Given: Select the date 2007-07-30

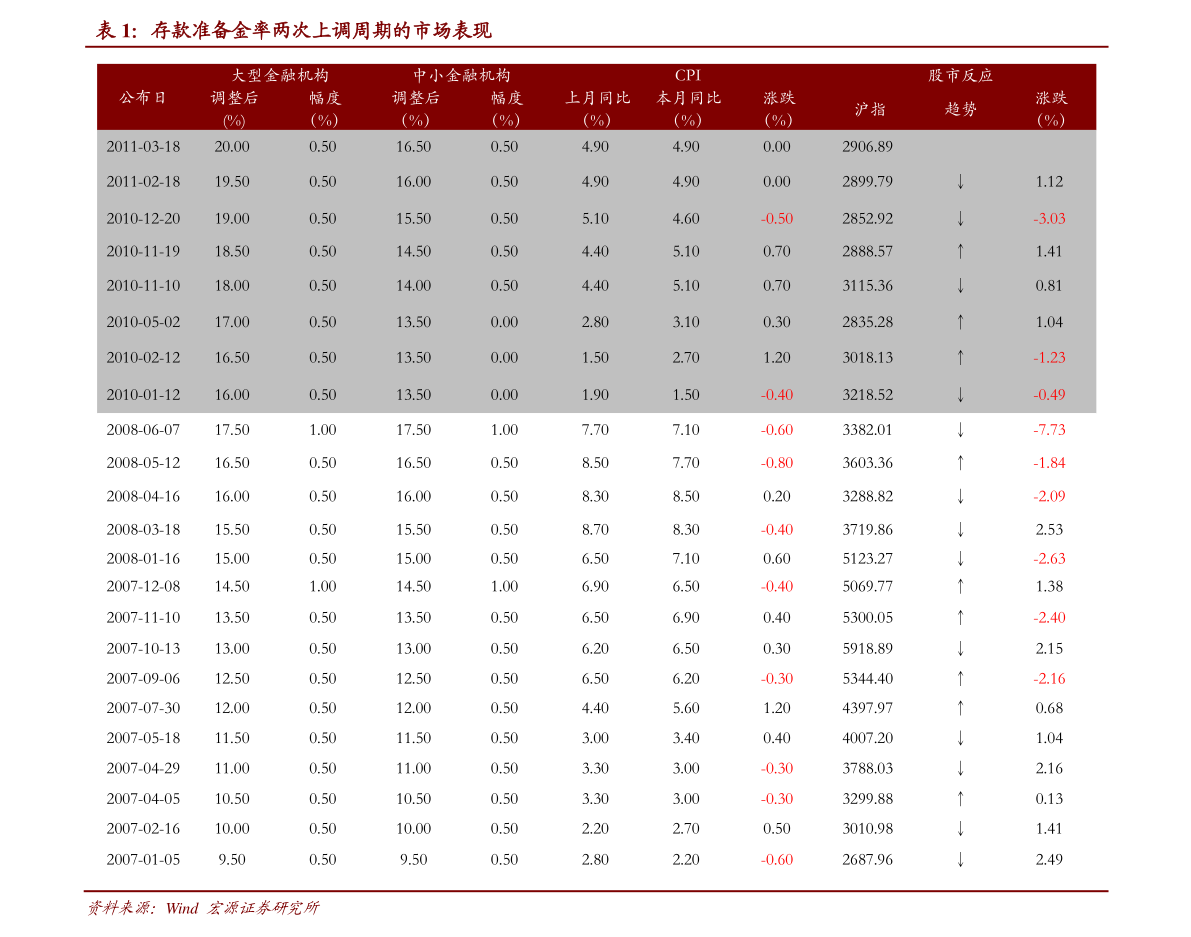Looking at the screenshot, I should pos(144,708).
